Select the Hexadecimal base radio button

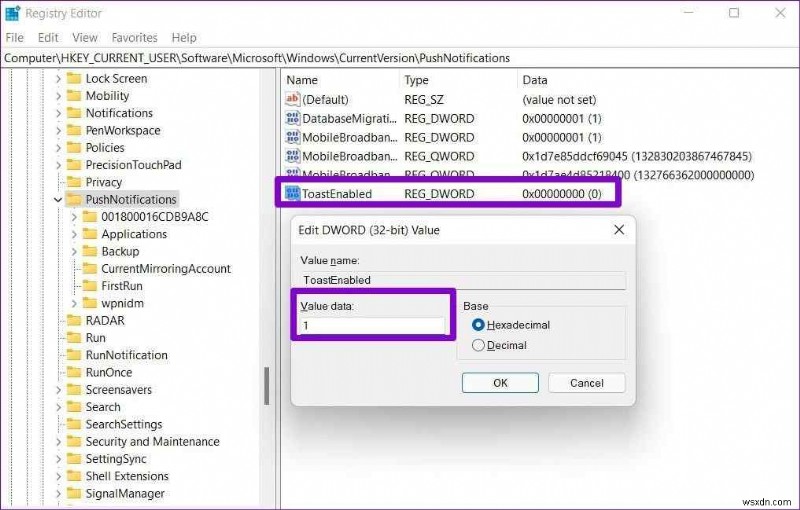(x=478, y=325)
